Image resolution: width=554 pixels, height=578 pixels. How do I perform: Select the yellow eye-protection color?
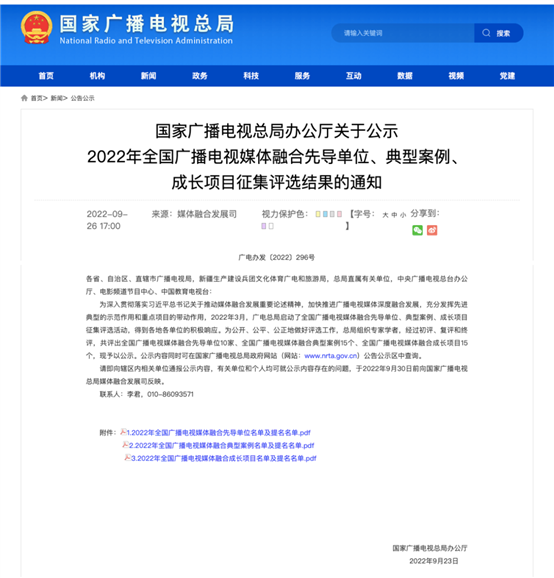(x=318, y=214)
